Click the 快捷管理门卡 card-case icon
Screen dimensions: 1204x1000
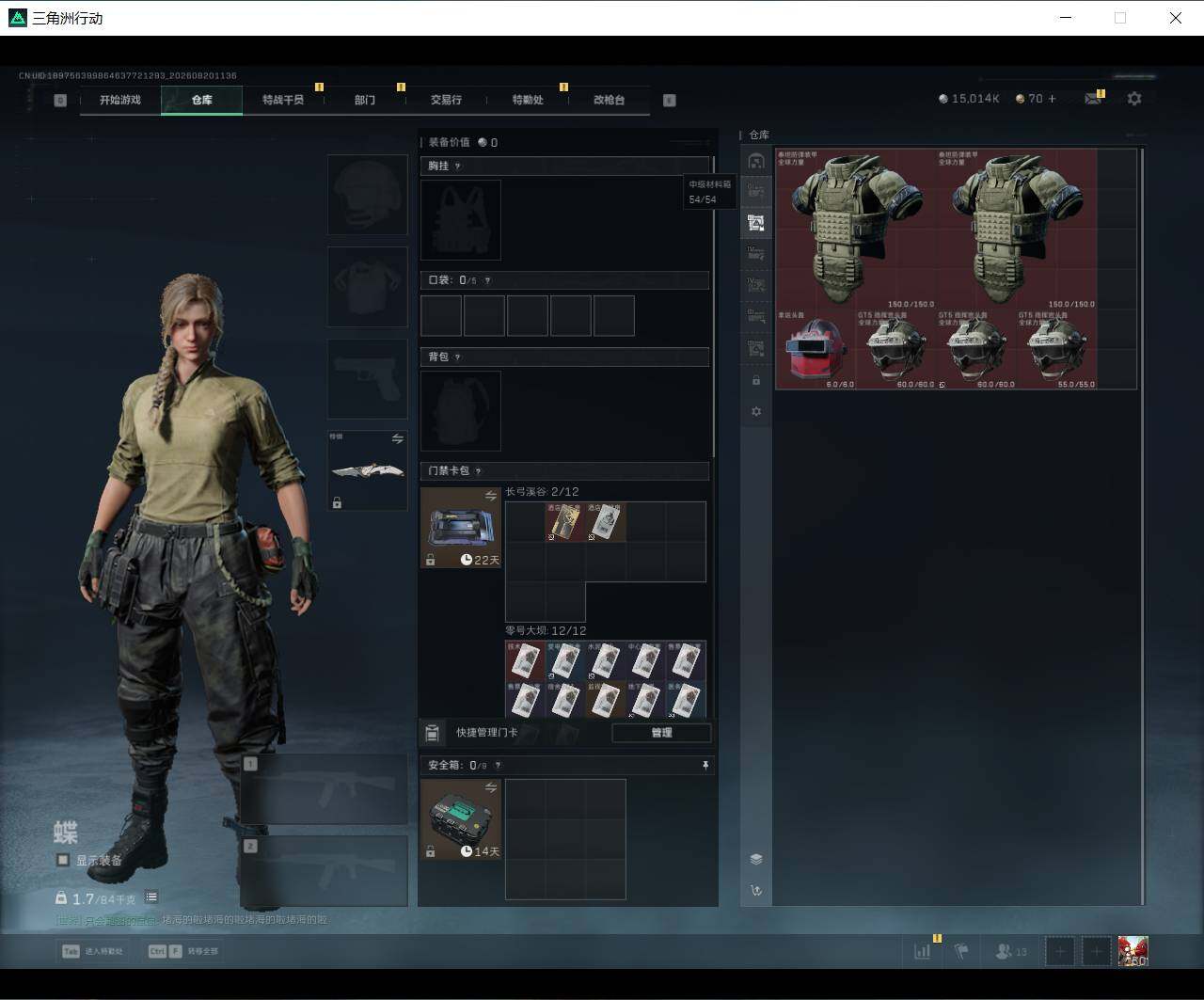(433, 733)
